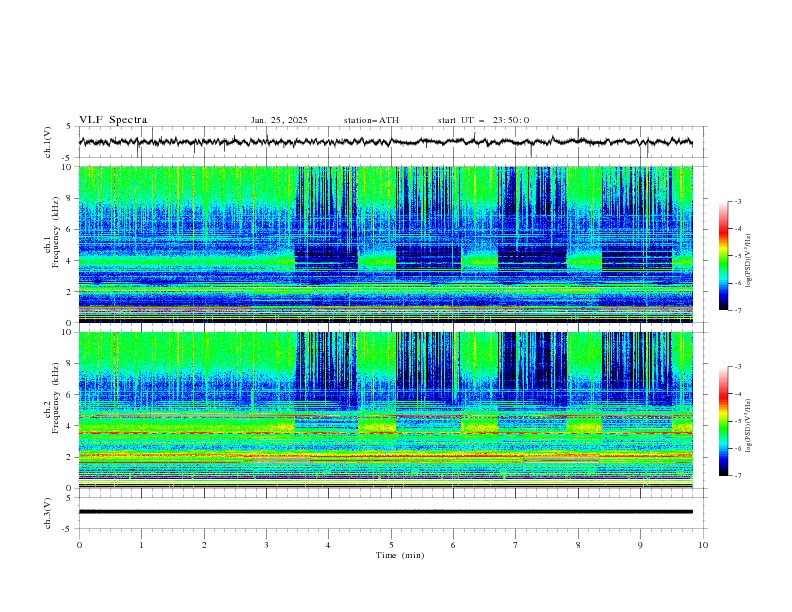Click the ch.2 color bar "log(PSD)(V²/Hz)" label

(749, 427)
